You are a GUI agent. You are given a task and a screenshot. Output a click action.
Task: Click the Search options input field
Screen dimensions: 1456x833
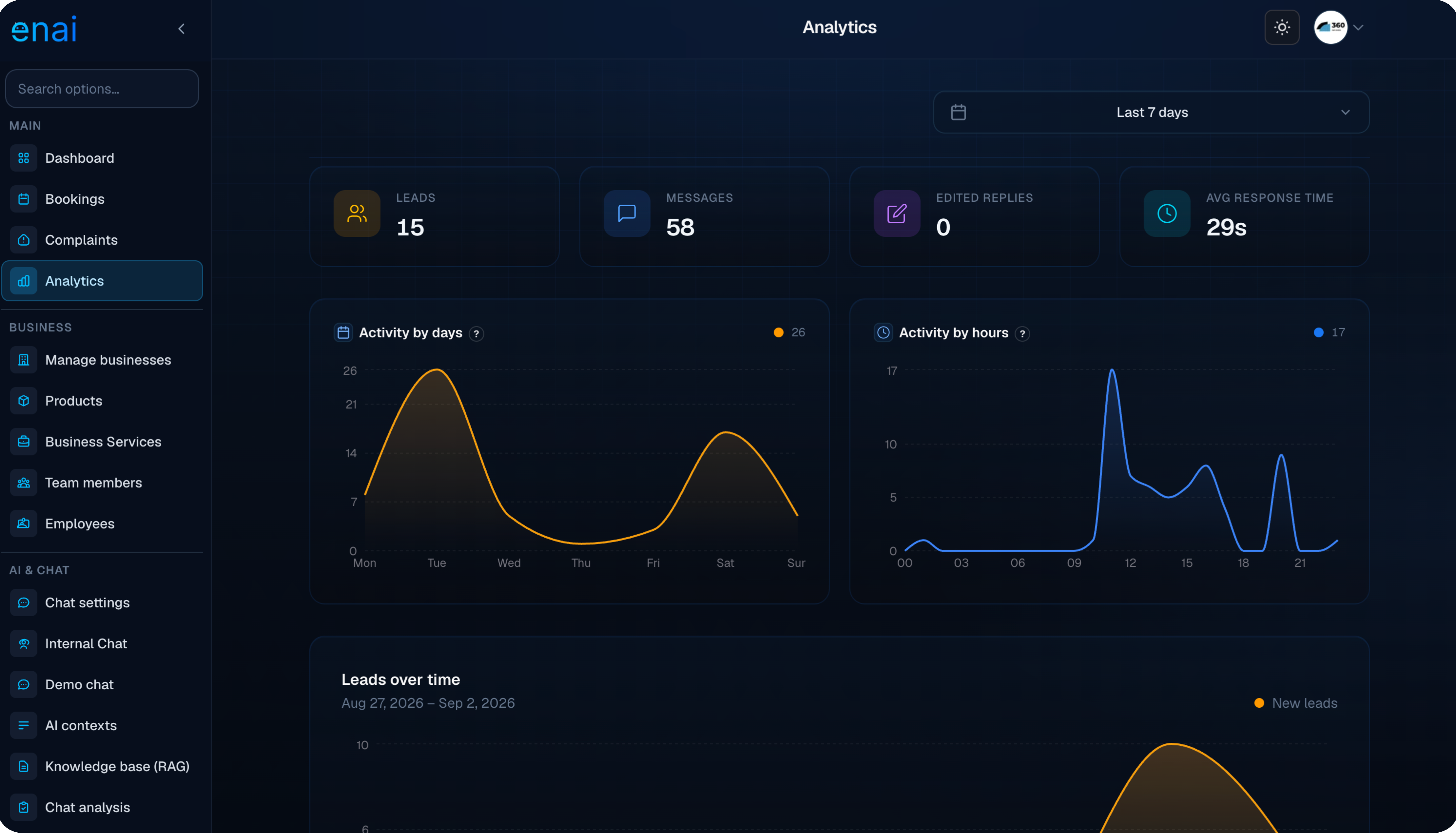(102, 89)
